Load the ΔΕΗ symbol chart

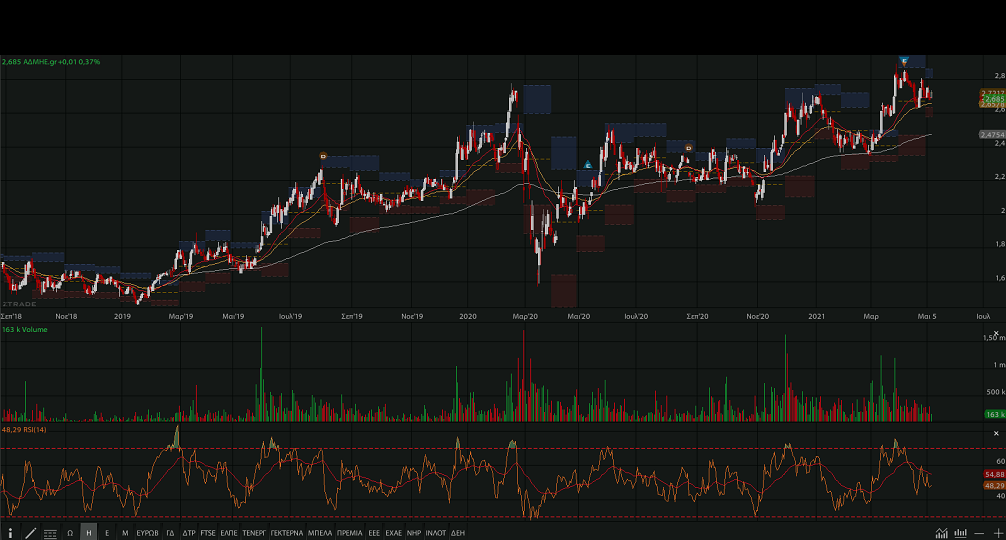(458, 533)
